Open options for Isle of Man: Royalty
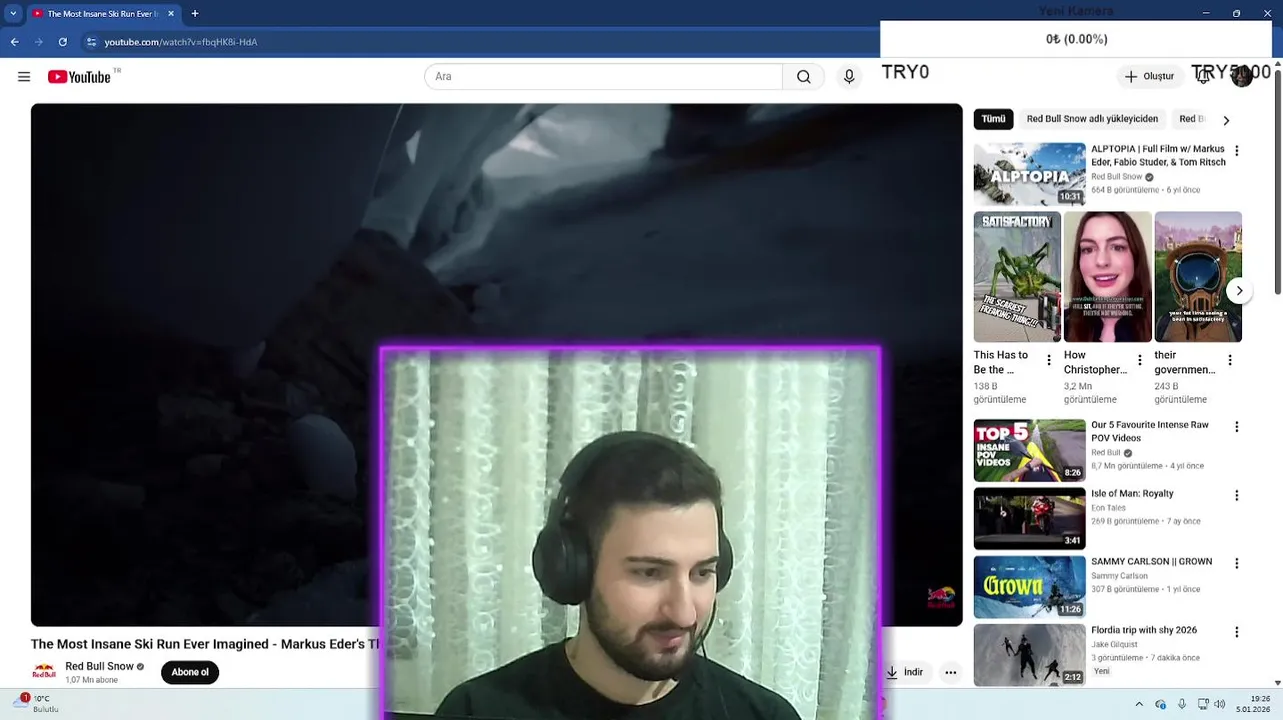The height and width of the screenshot is (720, 1283). [1236, 495]
